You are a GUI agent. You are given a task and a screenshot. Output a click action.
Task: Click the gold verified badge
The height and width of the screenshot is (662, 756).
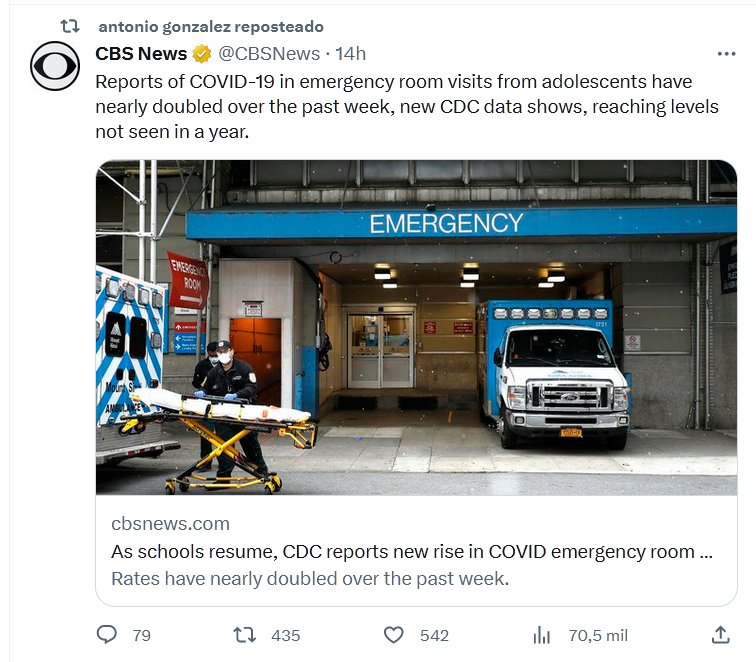[202, 54]
